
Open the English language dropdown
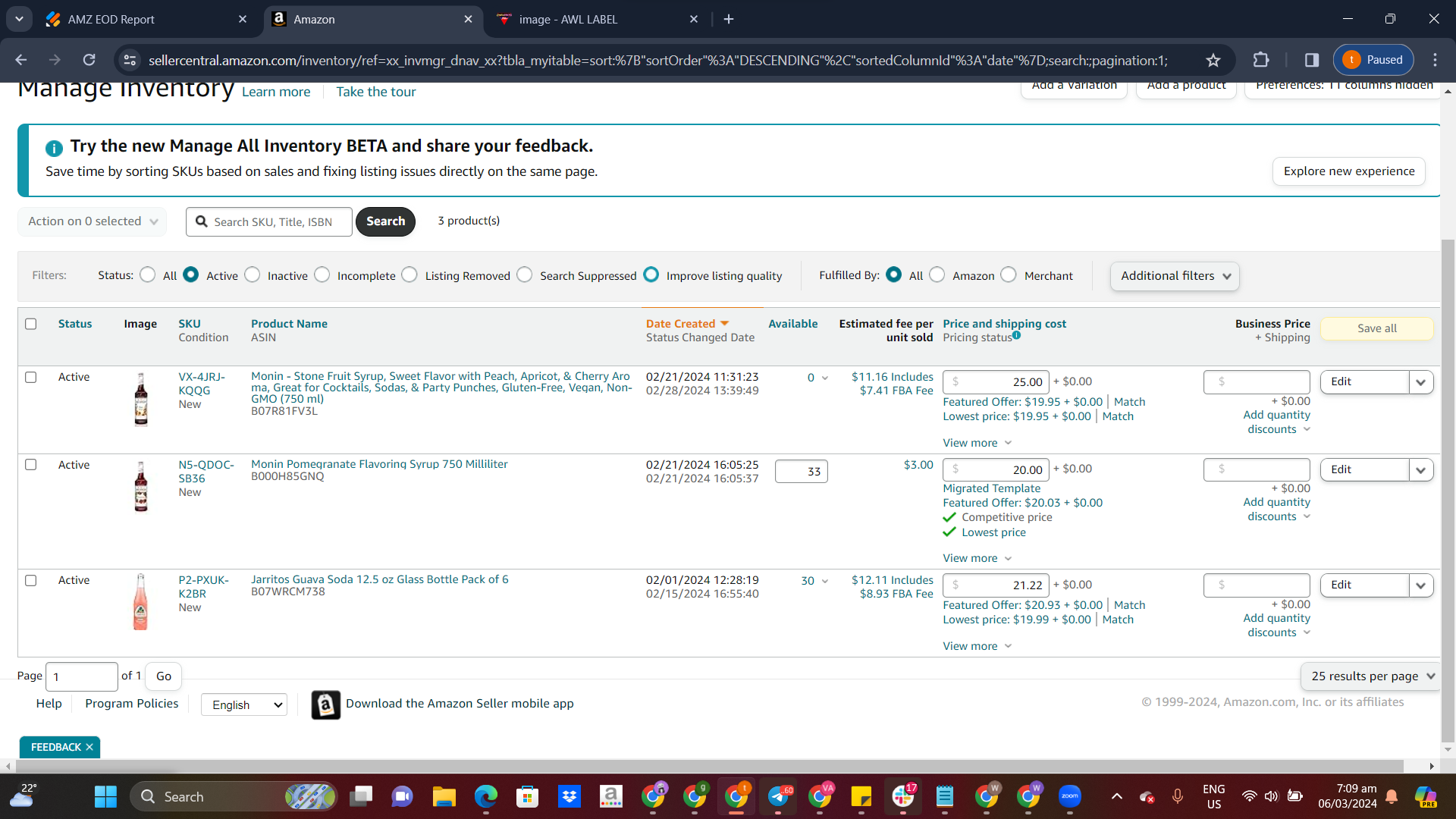pos(244,704)
